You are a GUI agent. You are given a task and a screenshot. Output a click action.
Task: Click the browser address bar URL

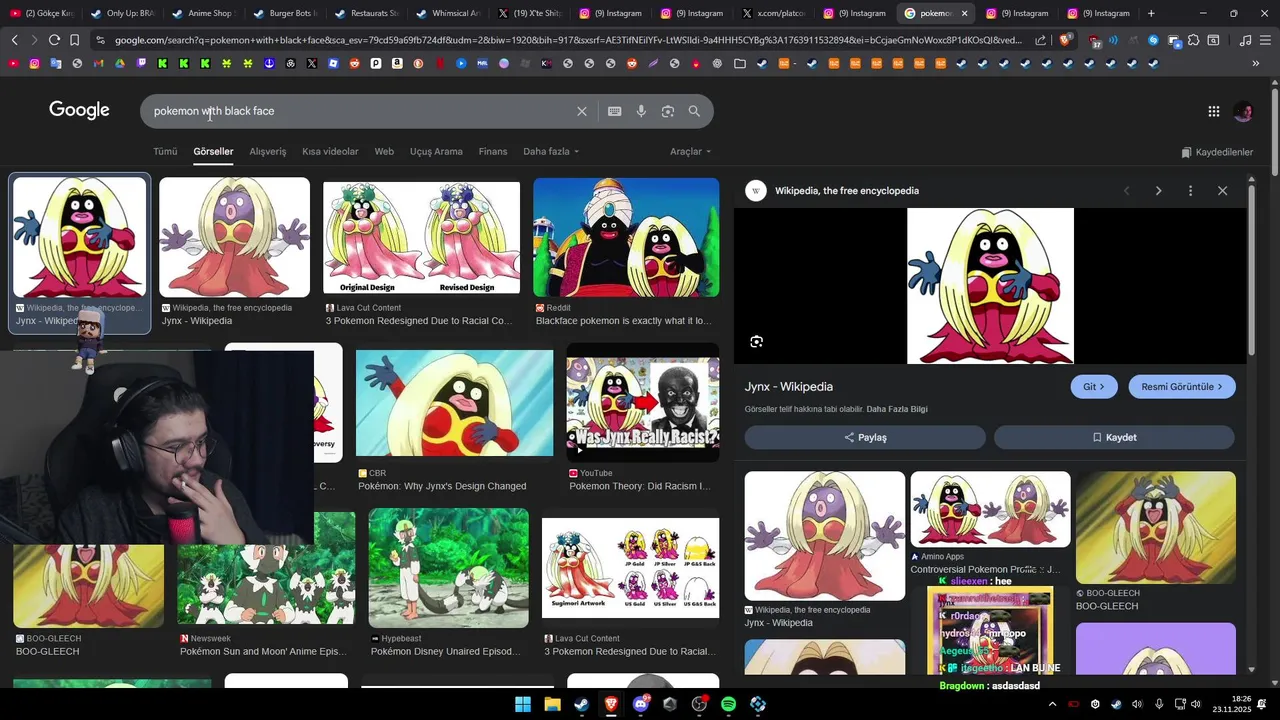point(568,40)
